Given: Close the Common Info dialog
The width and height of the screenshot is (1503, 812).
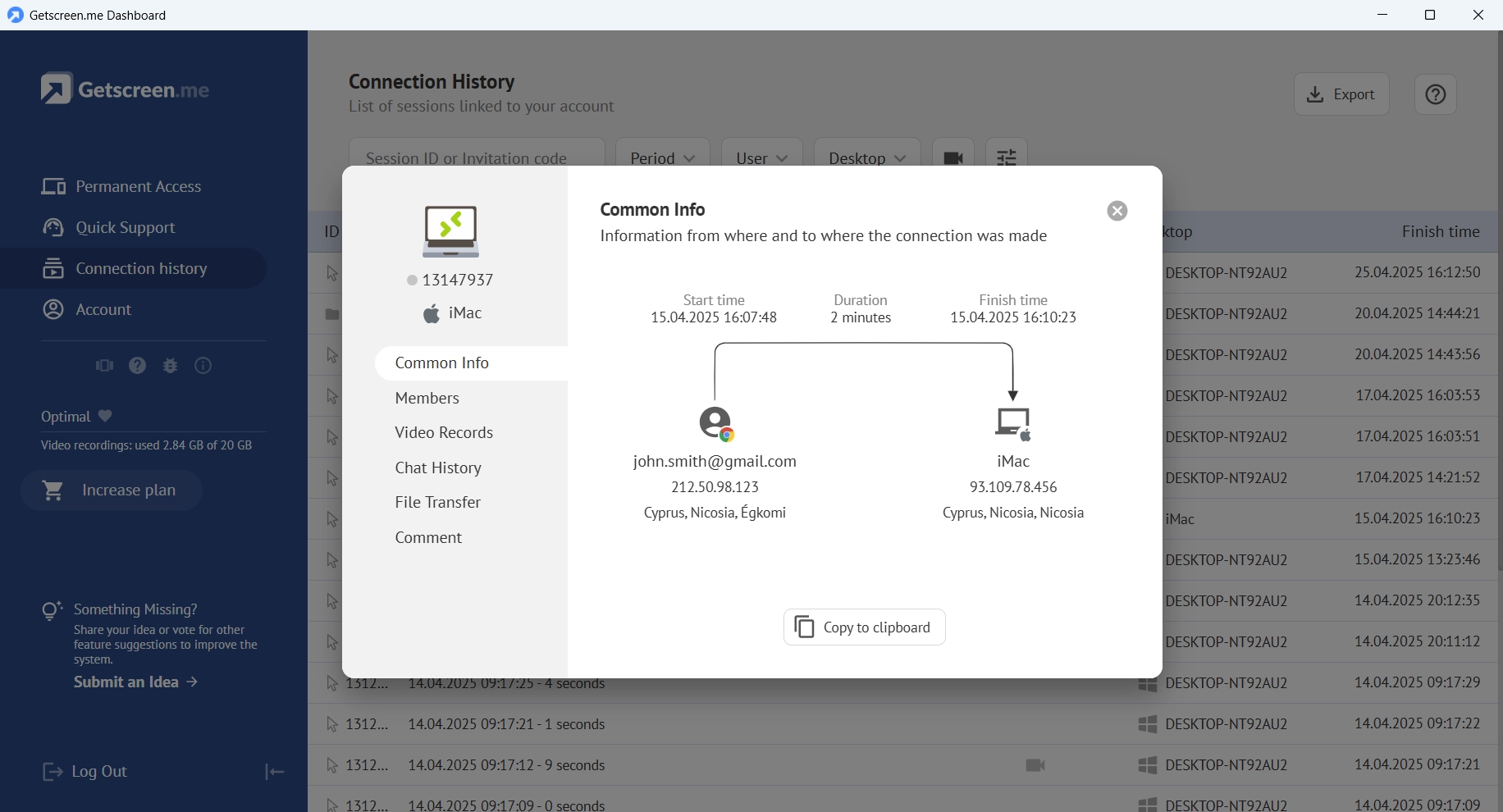Looking at the screenshot, I should point(1117,211).
